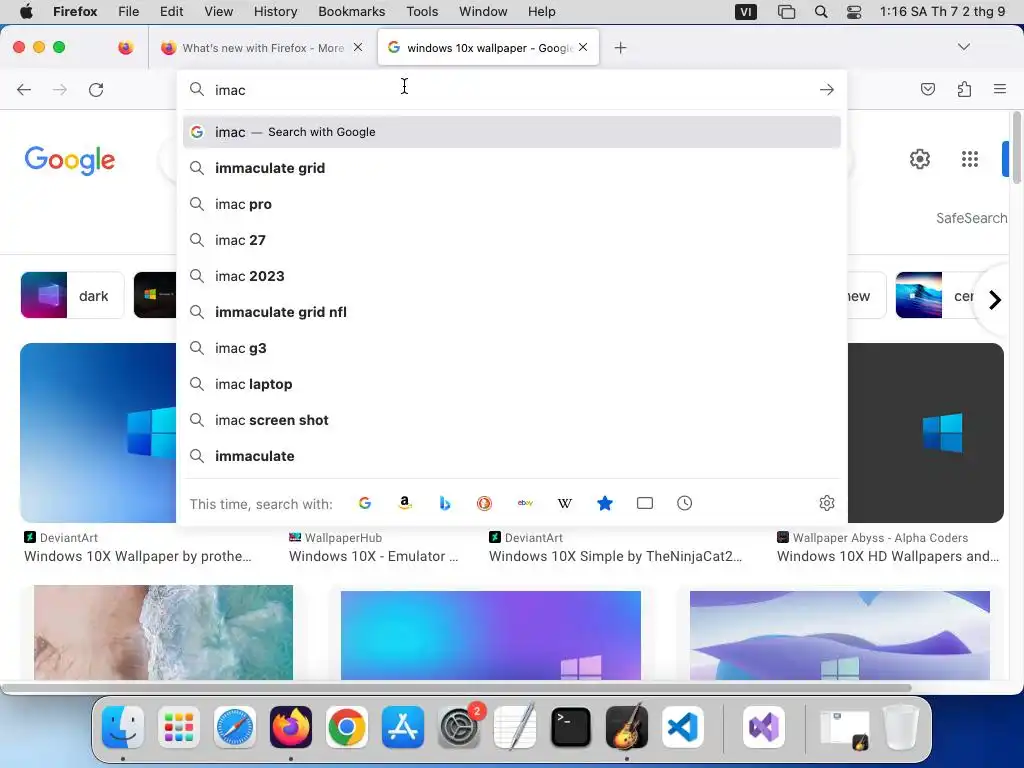Go back to the previous page
This screenshot has height=768, width=1024.
pos(24,89)
